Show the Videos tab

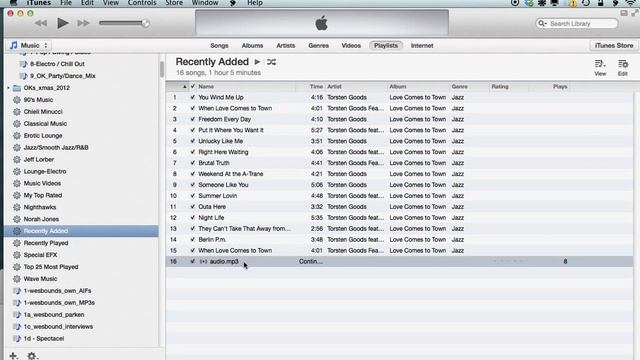[351, 46]
